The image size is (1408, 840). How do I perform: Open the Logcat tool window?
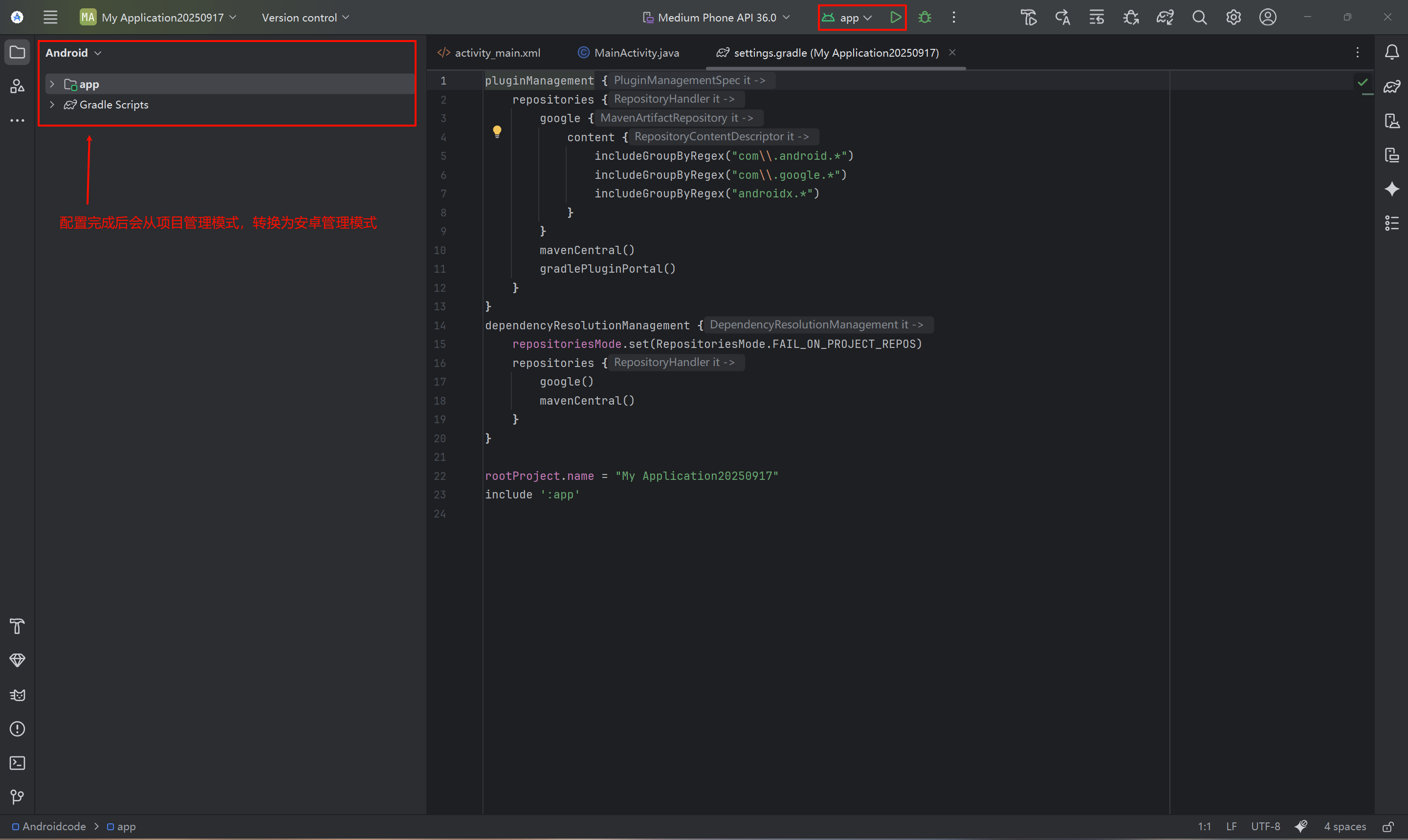(17, 695)
